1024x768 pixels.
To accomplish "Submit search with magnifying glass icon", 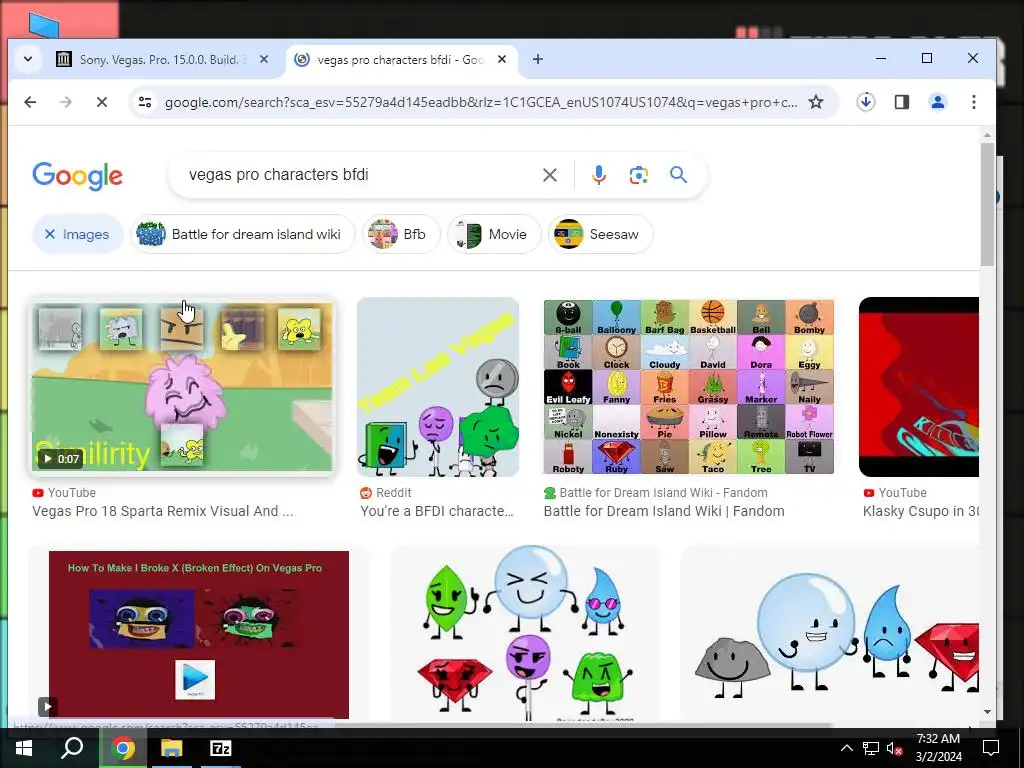I will point(679,175).
